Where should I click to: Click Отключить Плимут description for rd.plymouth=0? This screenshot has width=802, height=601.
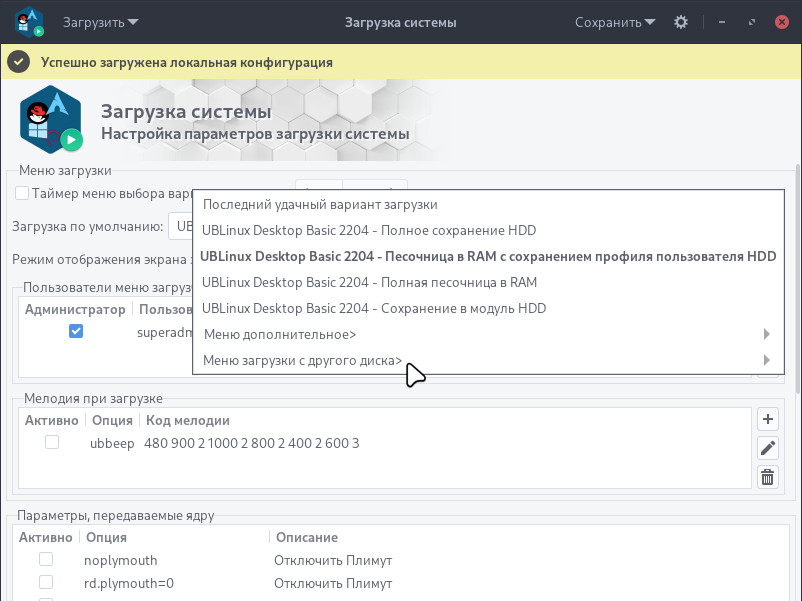pyautogui.click(x=333, y=583)
